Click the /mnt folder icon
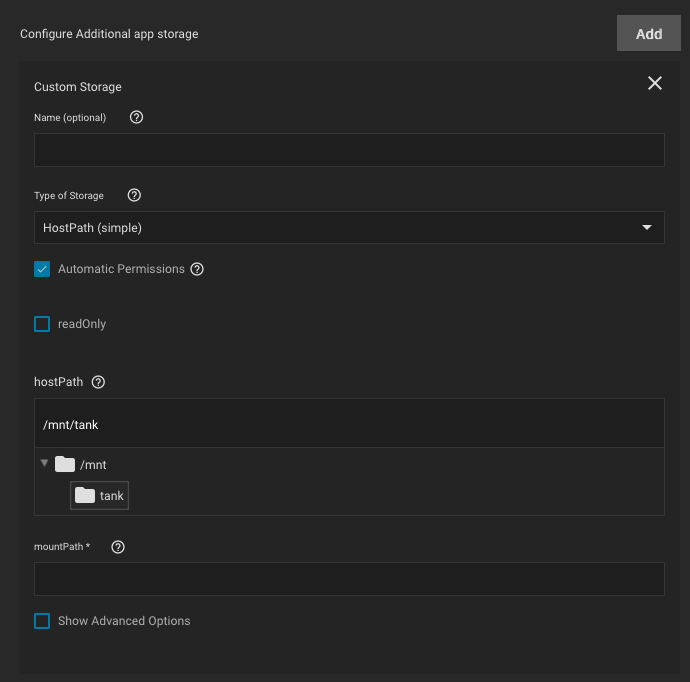This screenshot has height=682, width=690. pos(65,464)
